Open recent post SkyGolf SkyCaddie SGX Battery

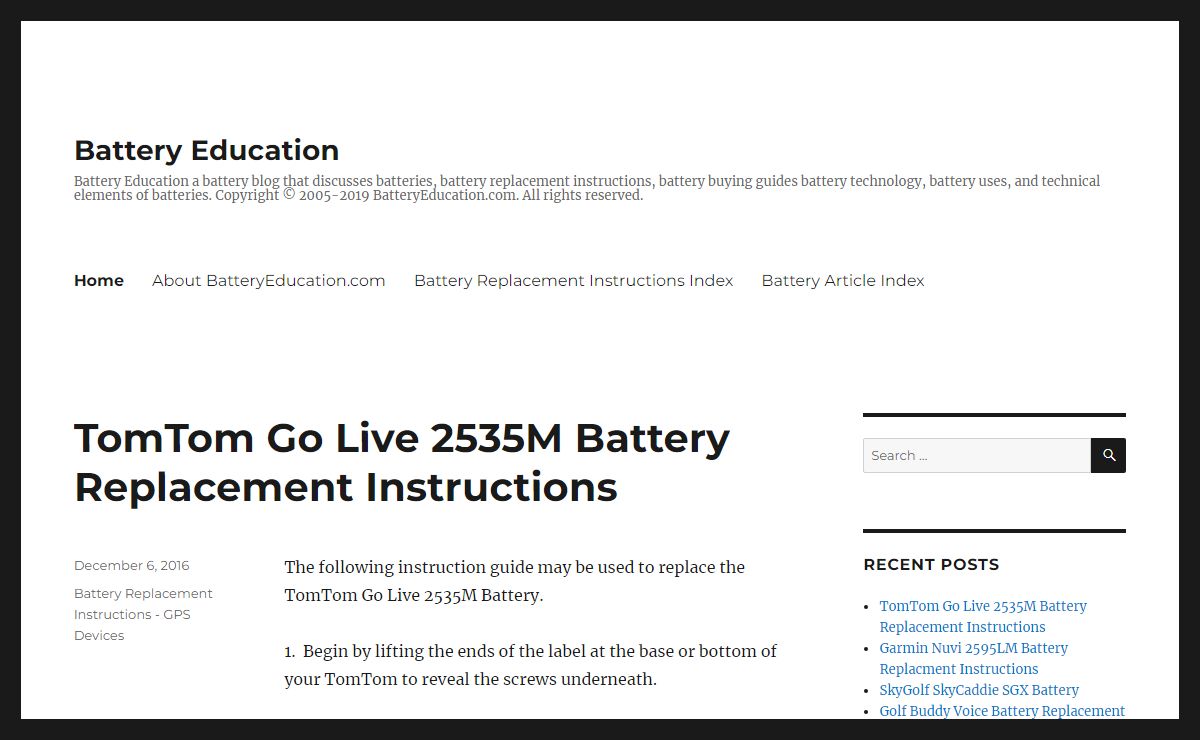(979, 690)
